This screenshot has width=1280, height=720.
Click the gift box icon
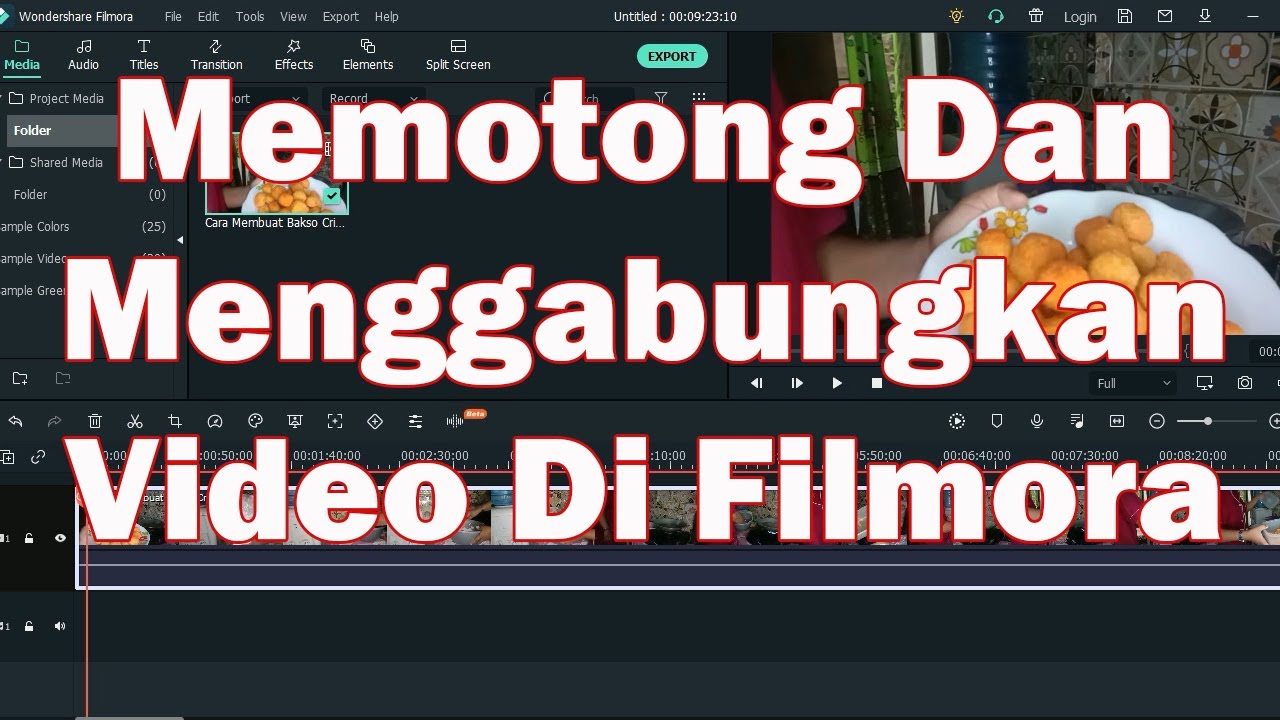1035,16
